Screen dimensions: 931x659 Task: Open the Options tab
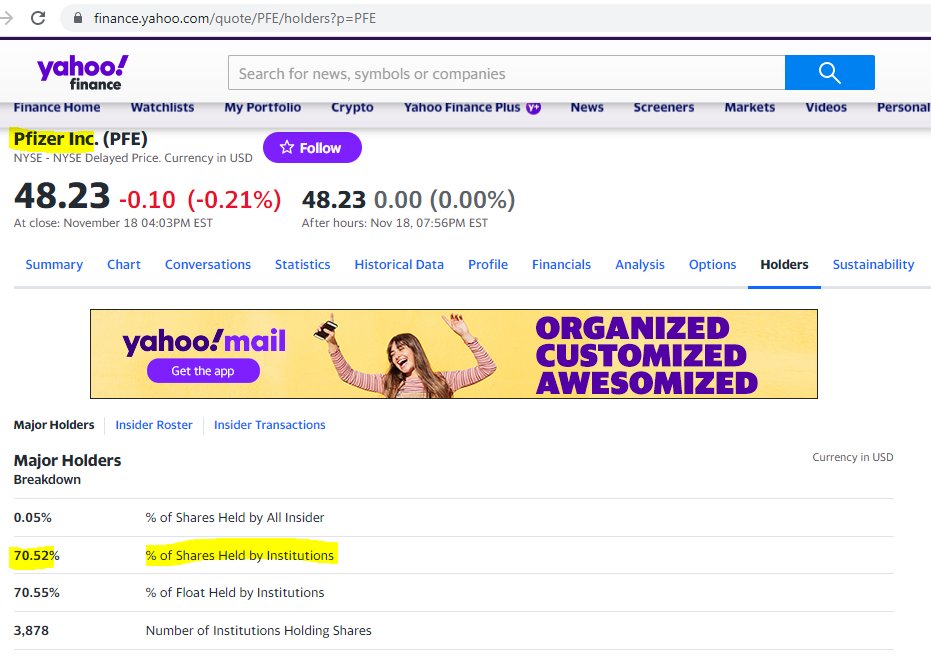pos(712,264)
